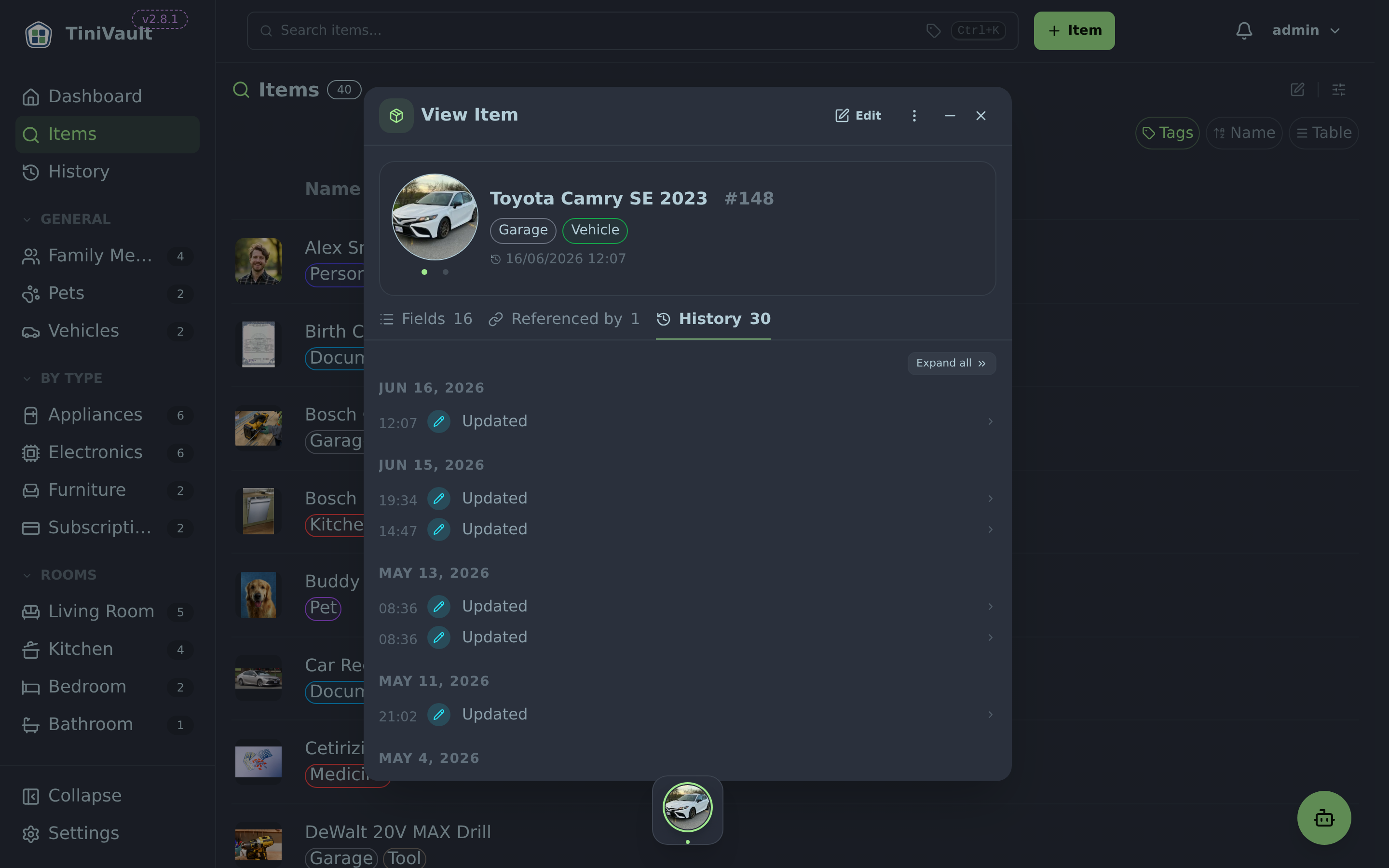The width and height of the screenshot is (1389, 868).
Task: Open the assistant robot button
Action: coord(1323,817)
